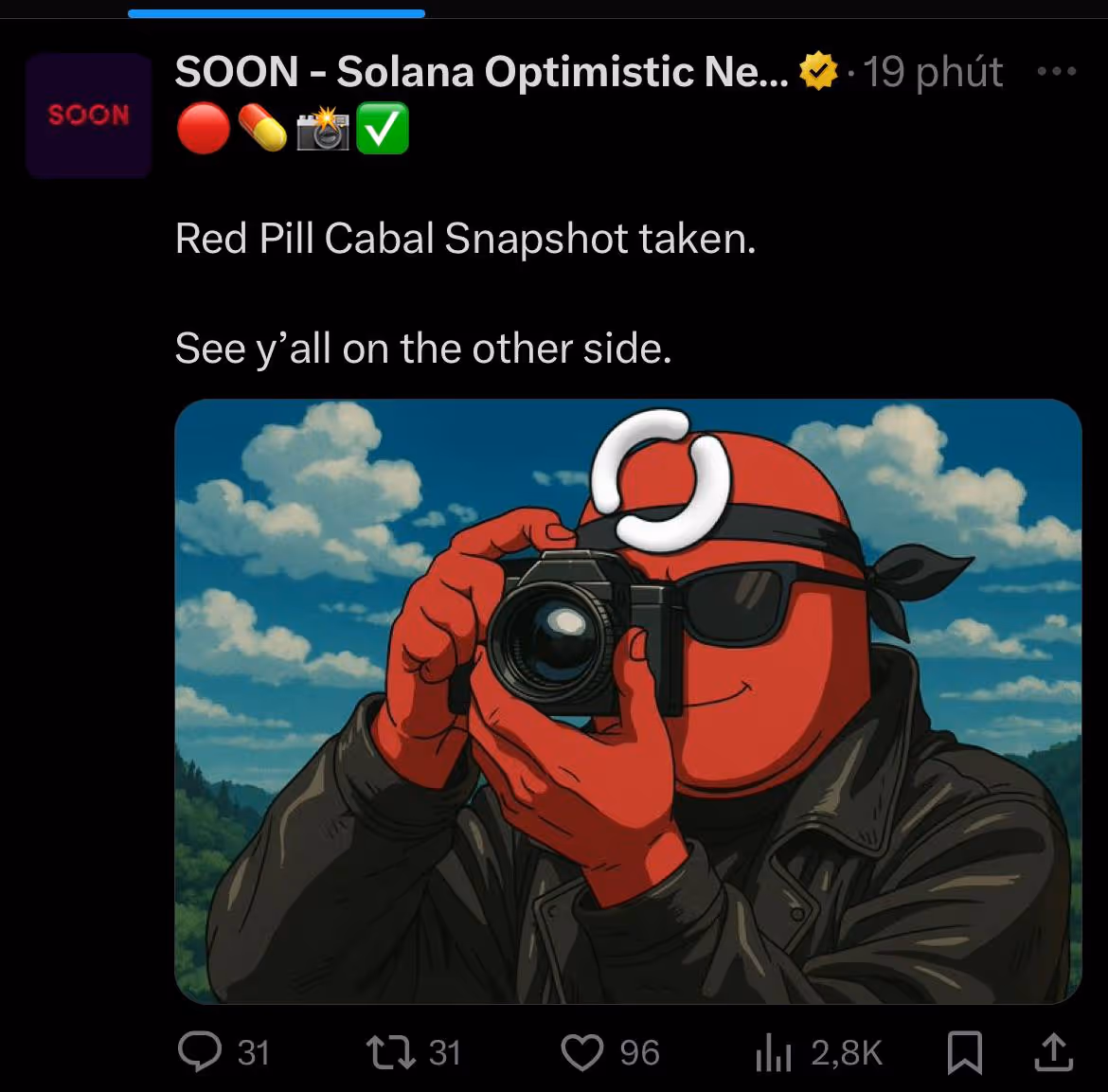The width and height of the screenshot is (1108, 1092).
Task: Click the like count 96
Action: pos(639,1052)
